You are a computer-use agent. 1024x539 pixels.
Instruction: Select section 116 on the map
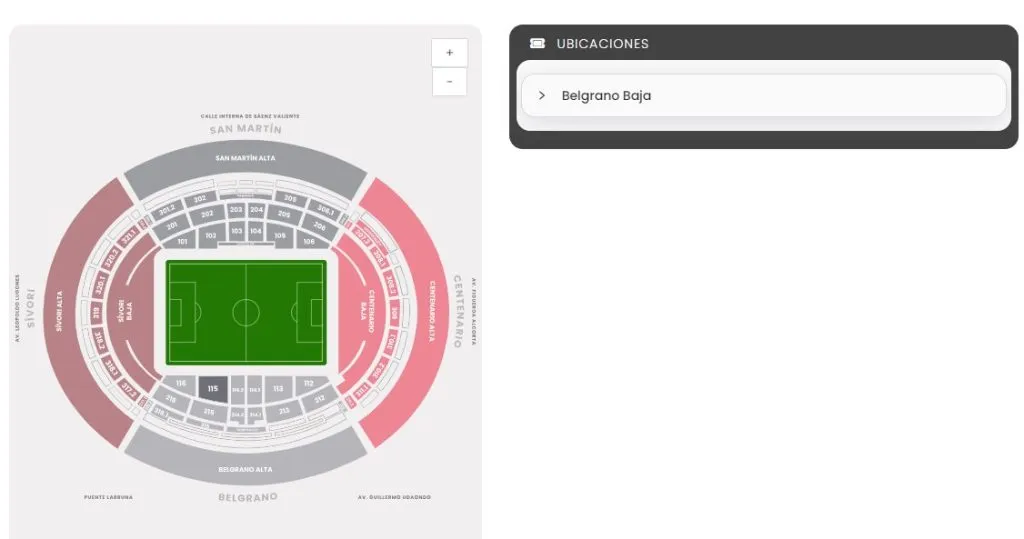[x=180, y=384]
